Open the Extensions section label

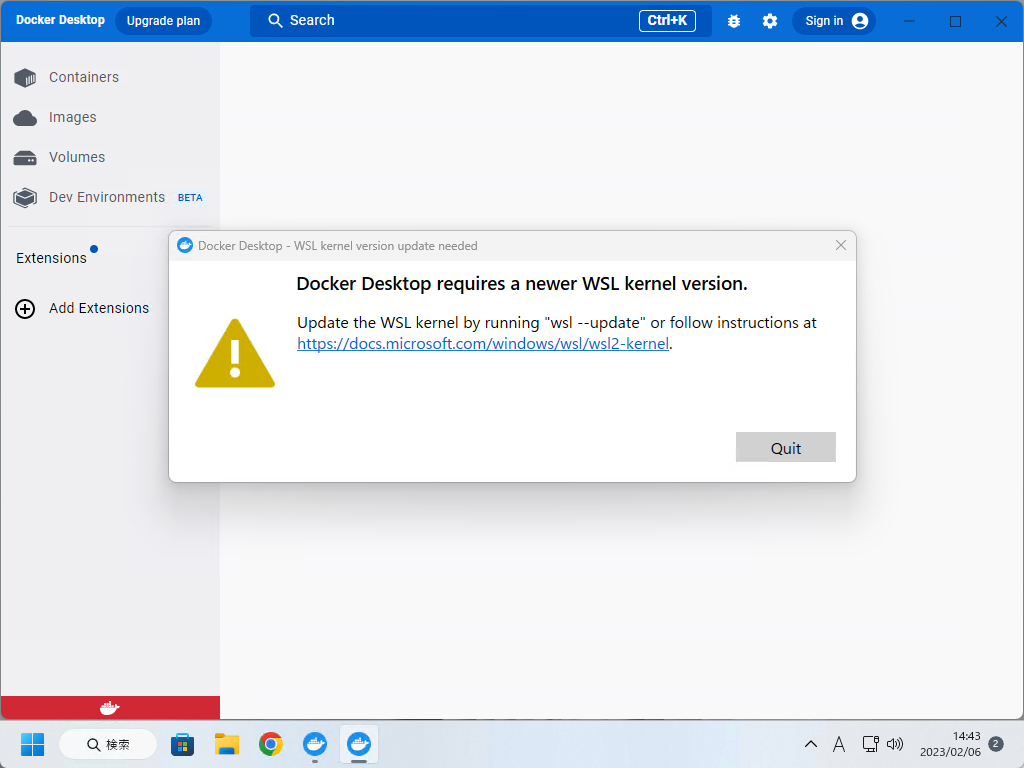coord(51,258)
